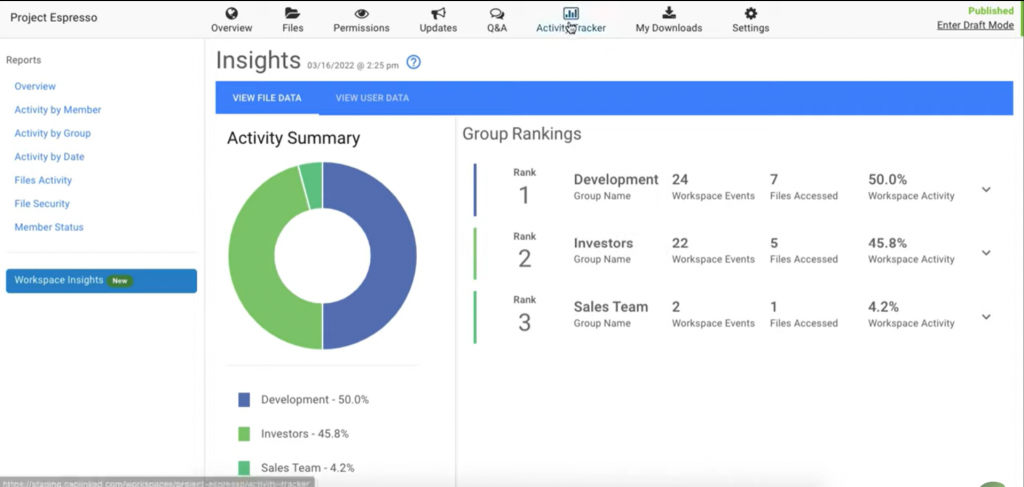1024x487 pixels.
Task: Click the Overview globe icon
Action: 231,13
